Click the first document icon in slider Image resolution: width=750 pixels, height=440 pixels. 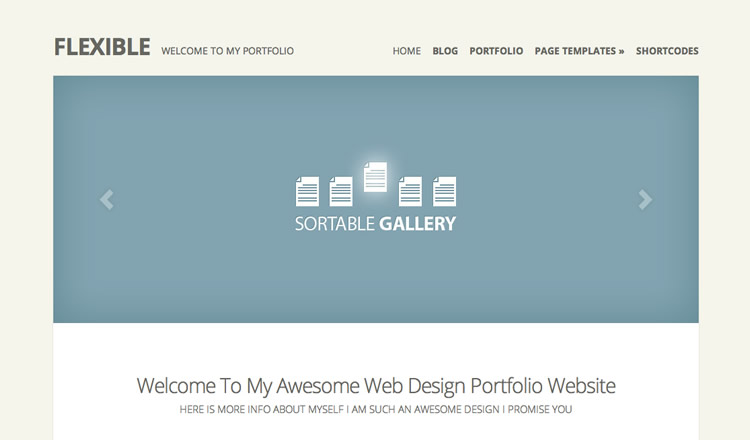click(307, 191)
